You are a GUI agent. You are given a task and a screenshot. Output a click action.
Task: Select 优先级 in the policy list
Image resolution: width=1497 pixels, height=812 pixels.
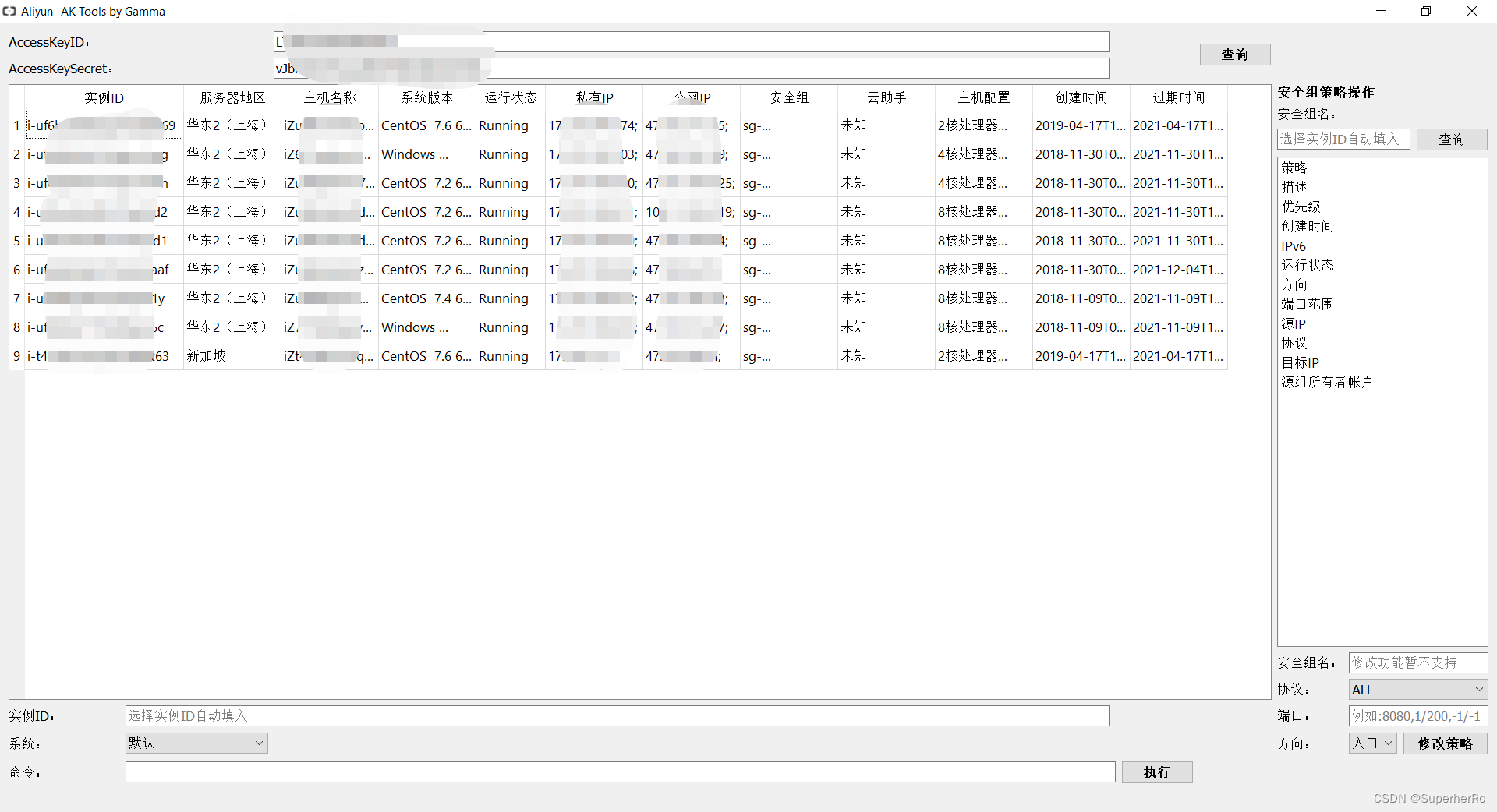1299,207
